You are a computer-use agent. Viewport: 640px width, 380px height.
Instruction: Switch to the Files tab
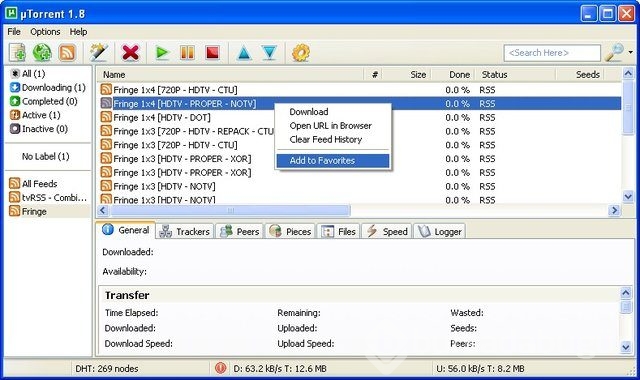tap(338, 231)
